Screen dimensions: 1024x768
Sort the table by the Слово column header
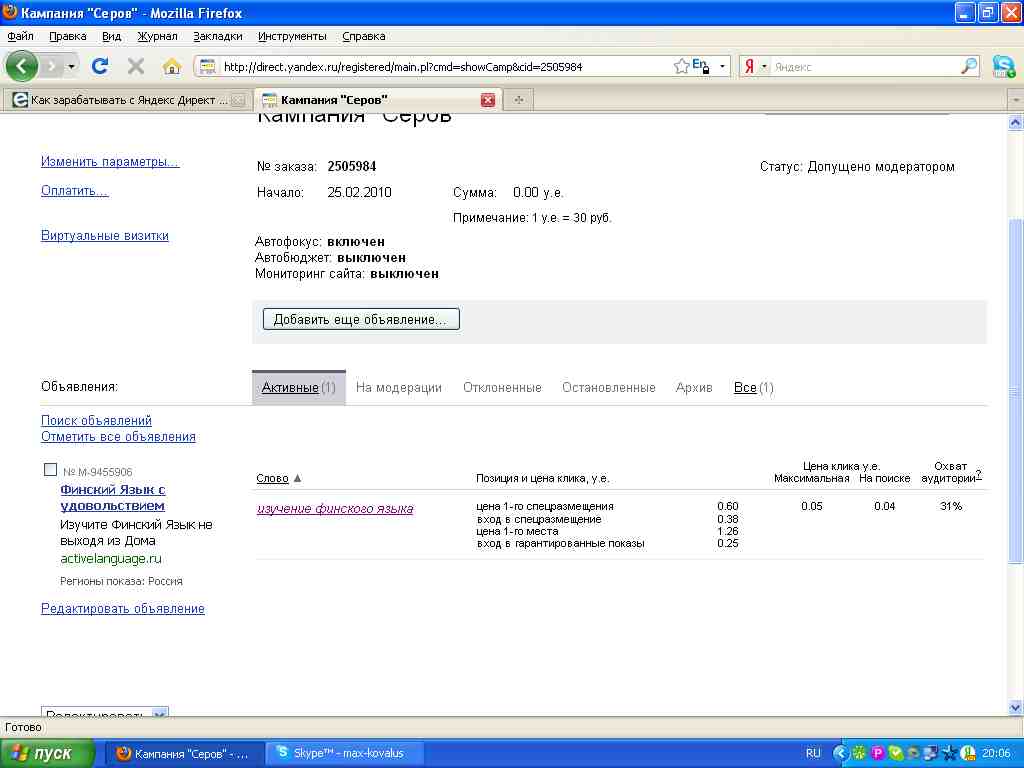[x=272, y=479]
